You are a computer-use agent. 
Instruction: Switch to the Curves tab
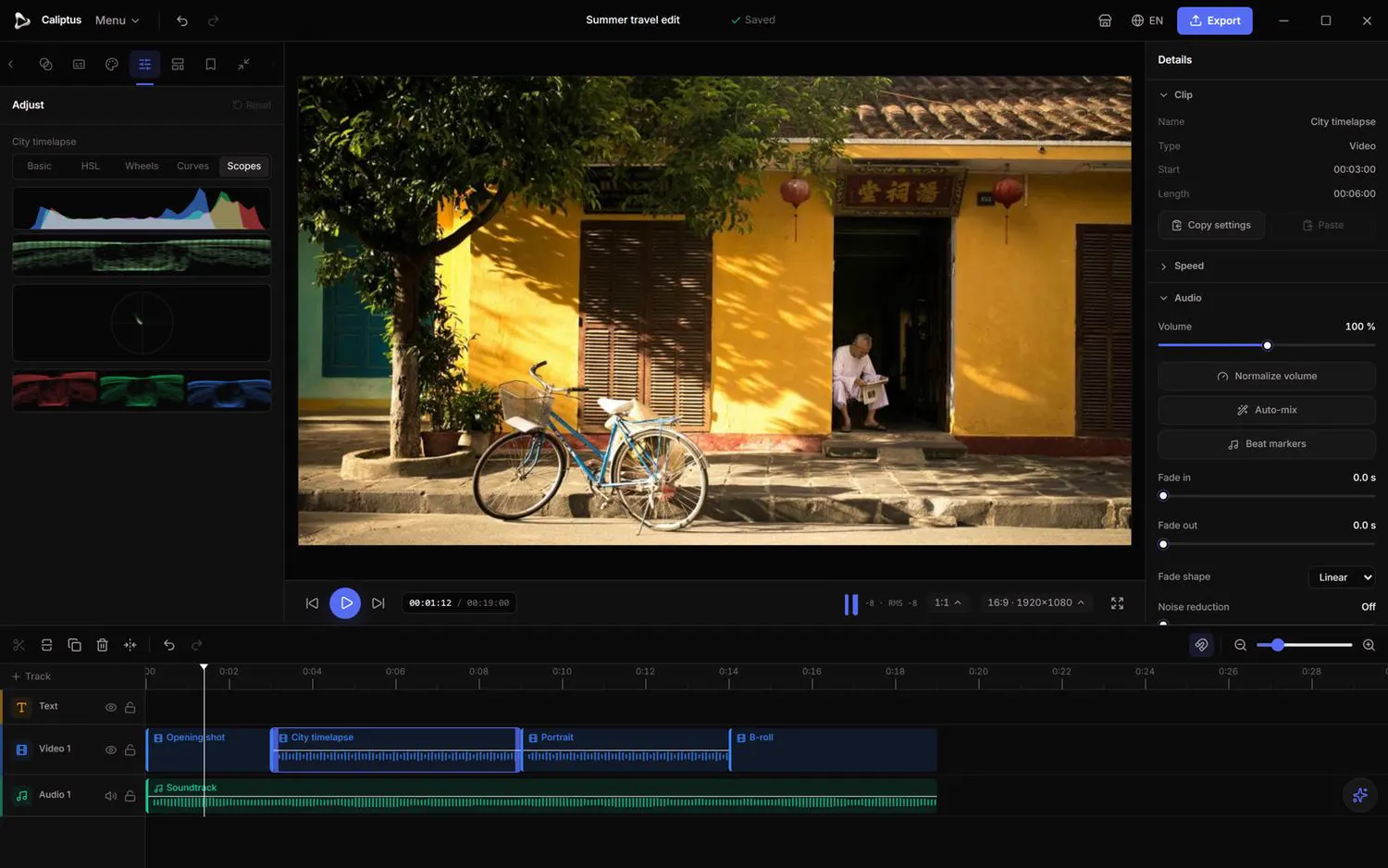(192, 167)
